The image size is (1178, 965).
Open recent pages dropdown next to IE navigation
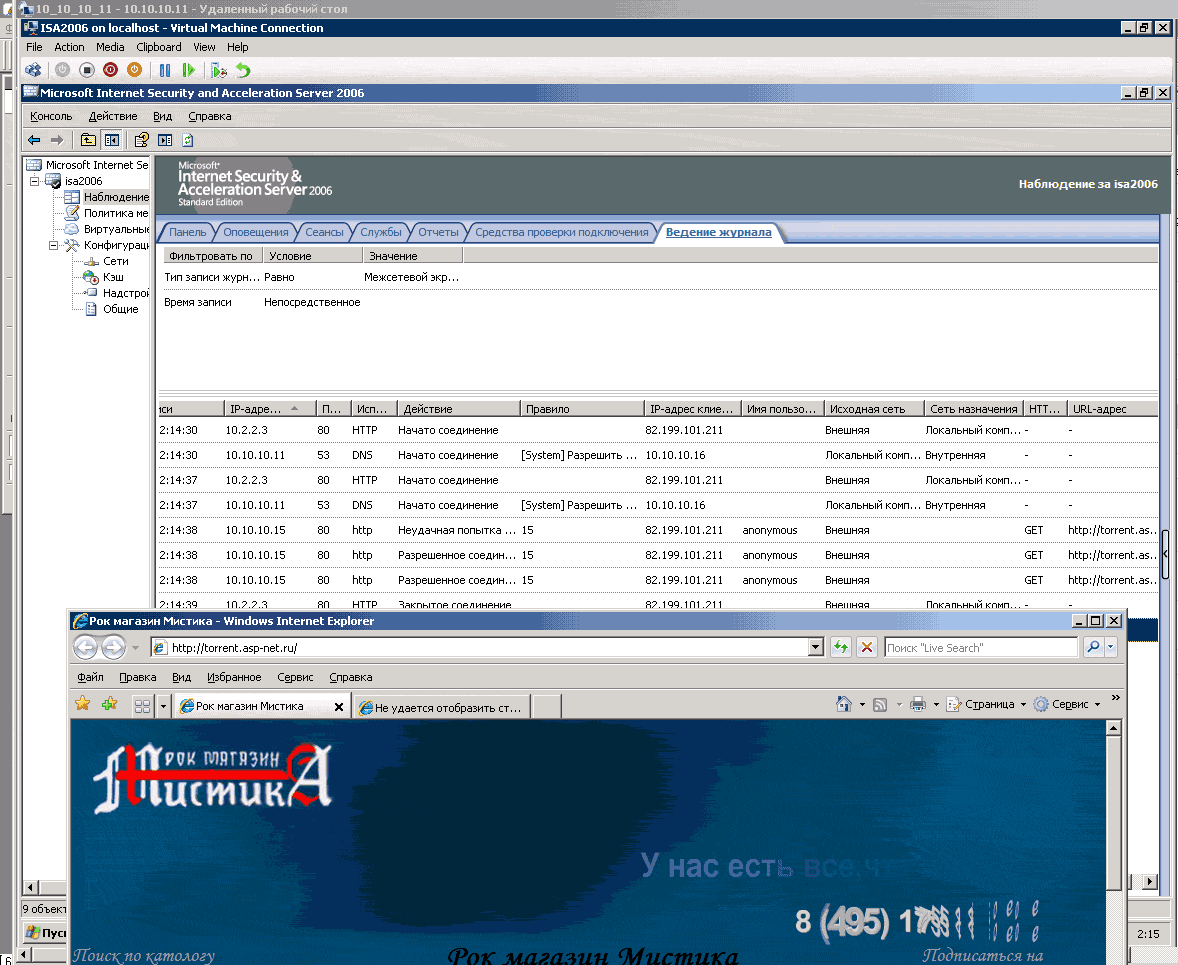[x=135, y=647]
